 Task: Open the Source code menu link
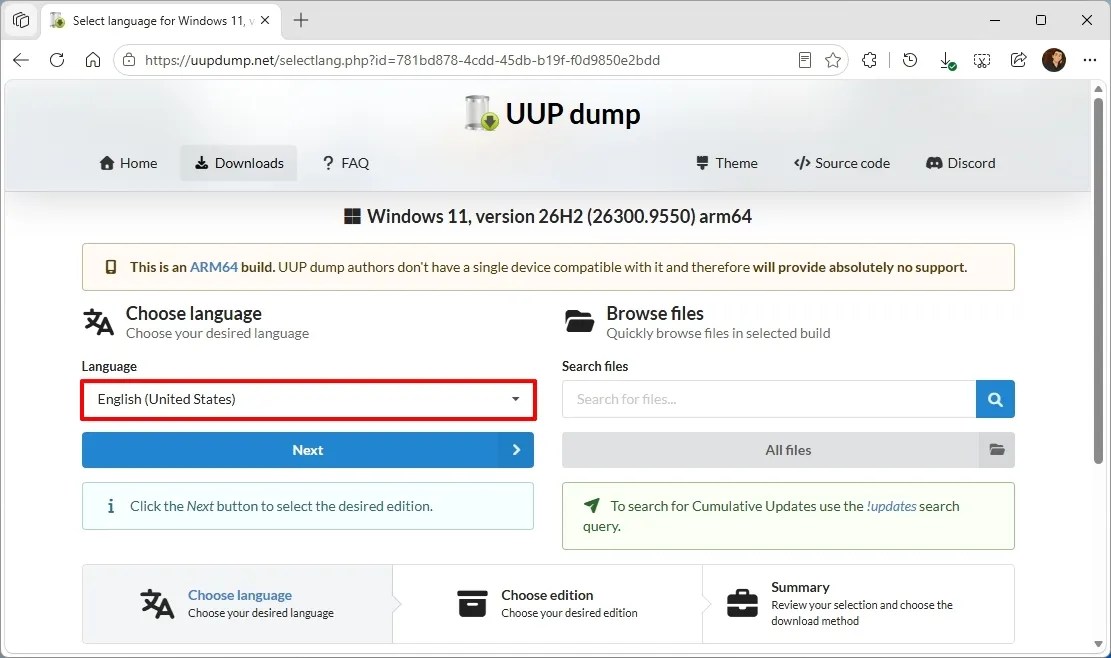pyautogui.click(x=842, y=163)
